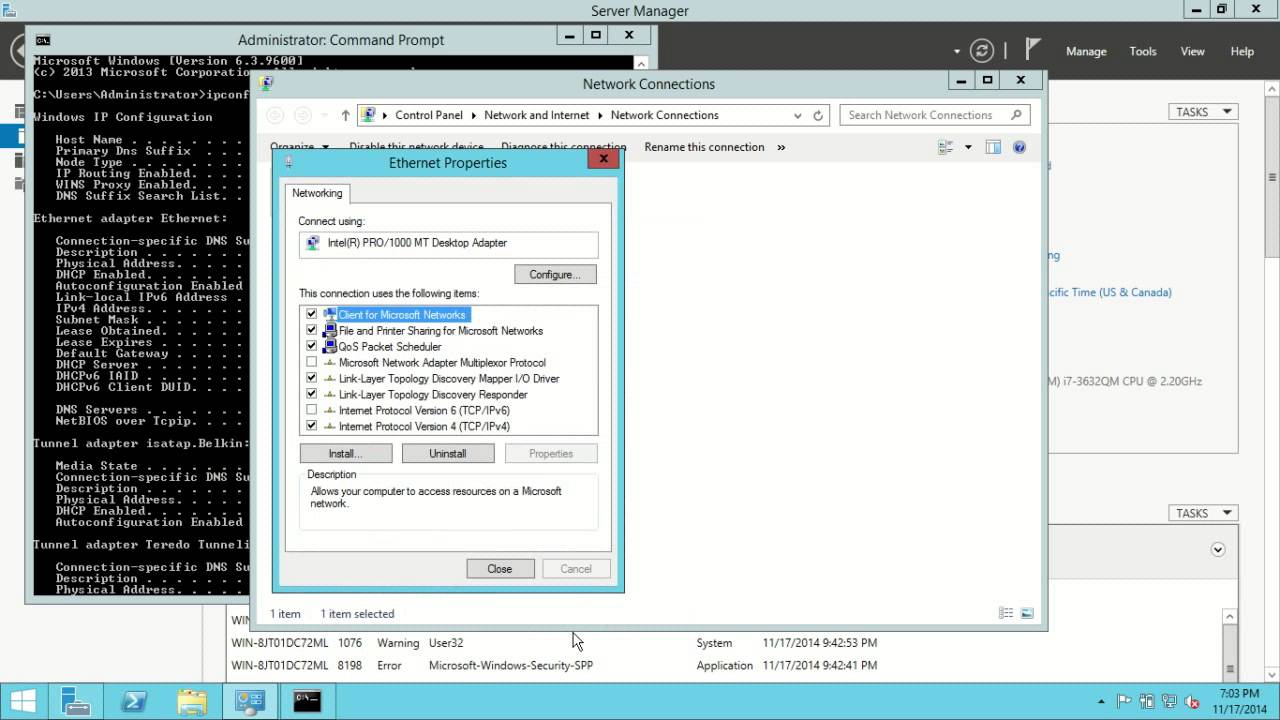Open Server Manager notifications flag
1280x720 pixels.
point(1033,50)
